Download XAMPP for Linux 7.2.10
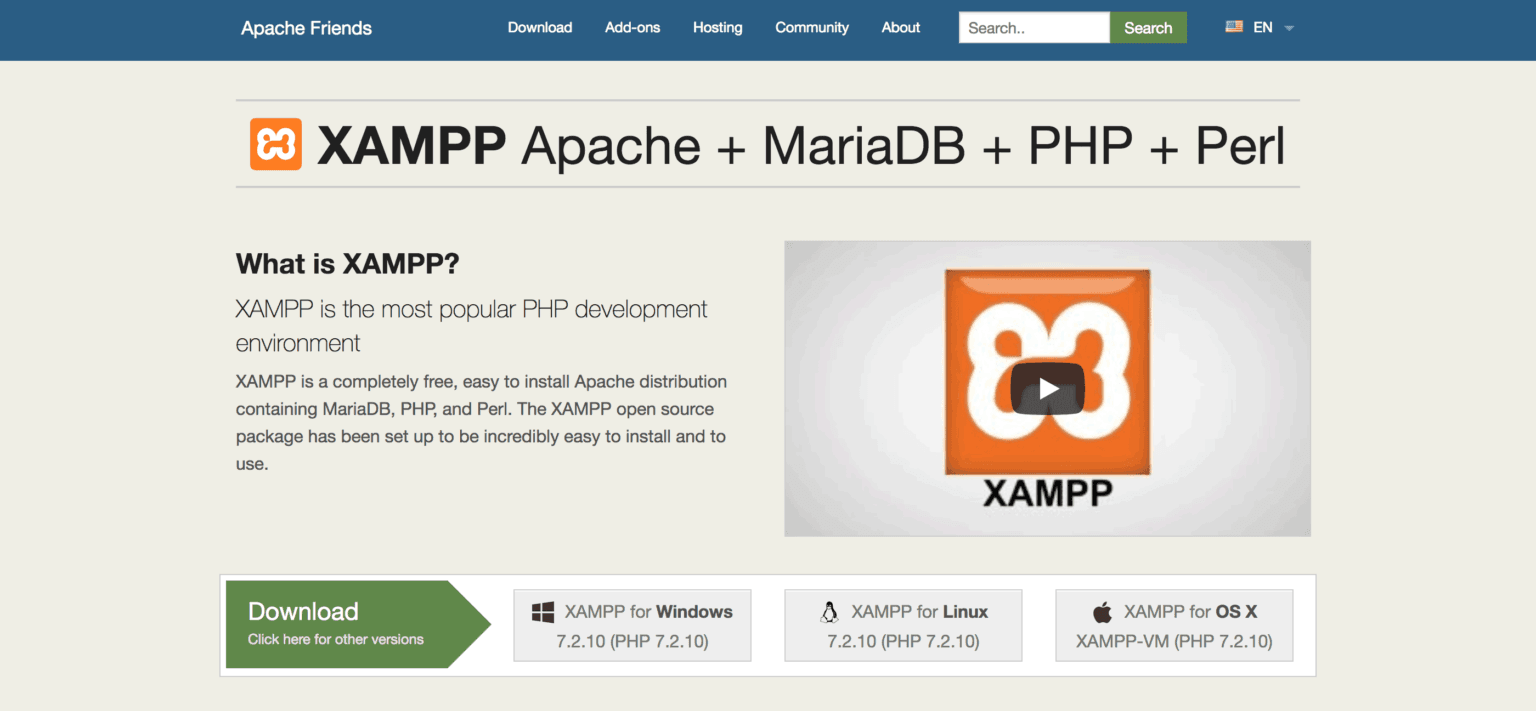 coord(903,626)
